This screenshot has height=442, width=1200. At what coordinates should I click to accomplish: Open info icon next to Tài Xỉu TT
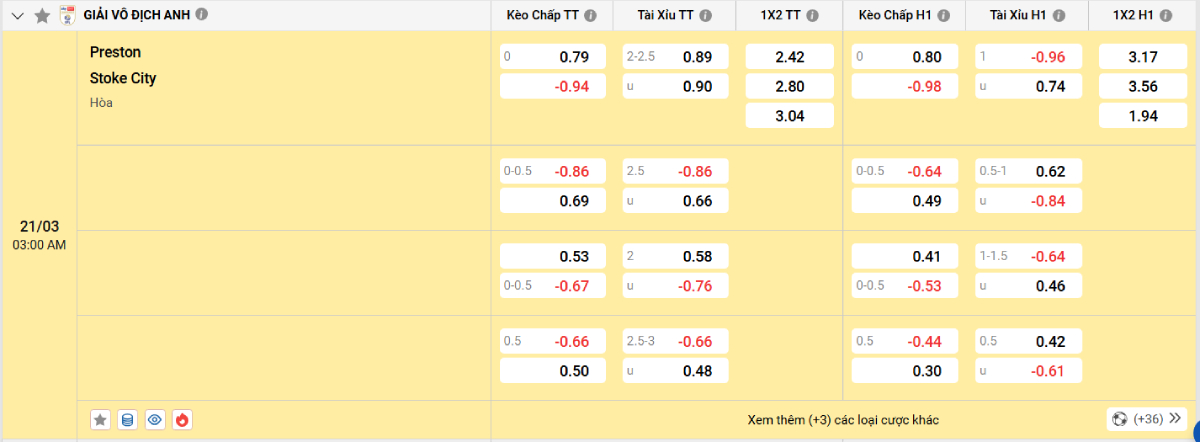(707, 16)
